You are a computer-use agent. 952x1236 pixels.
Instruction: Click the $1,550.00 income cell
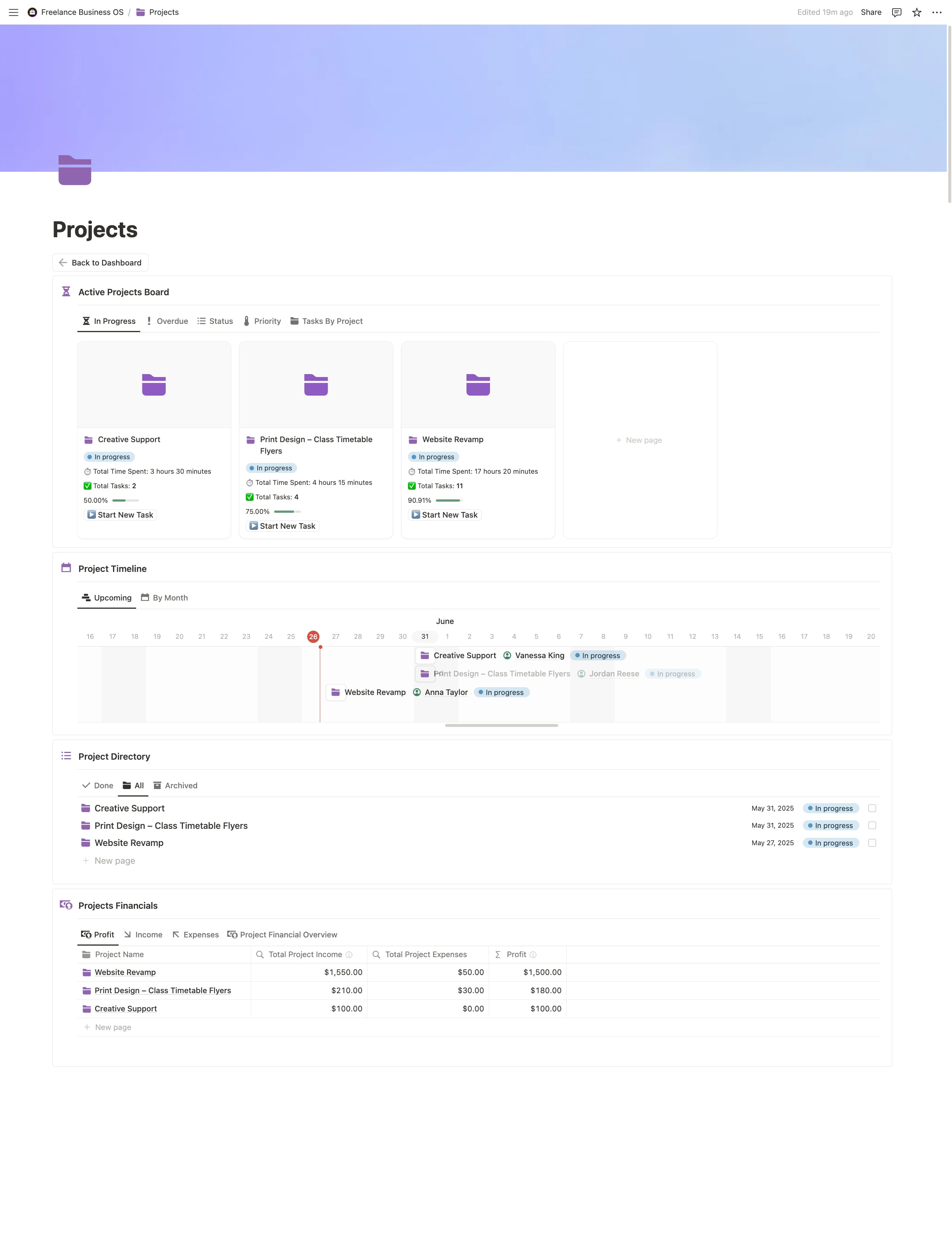point(309,972)
